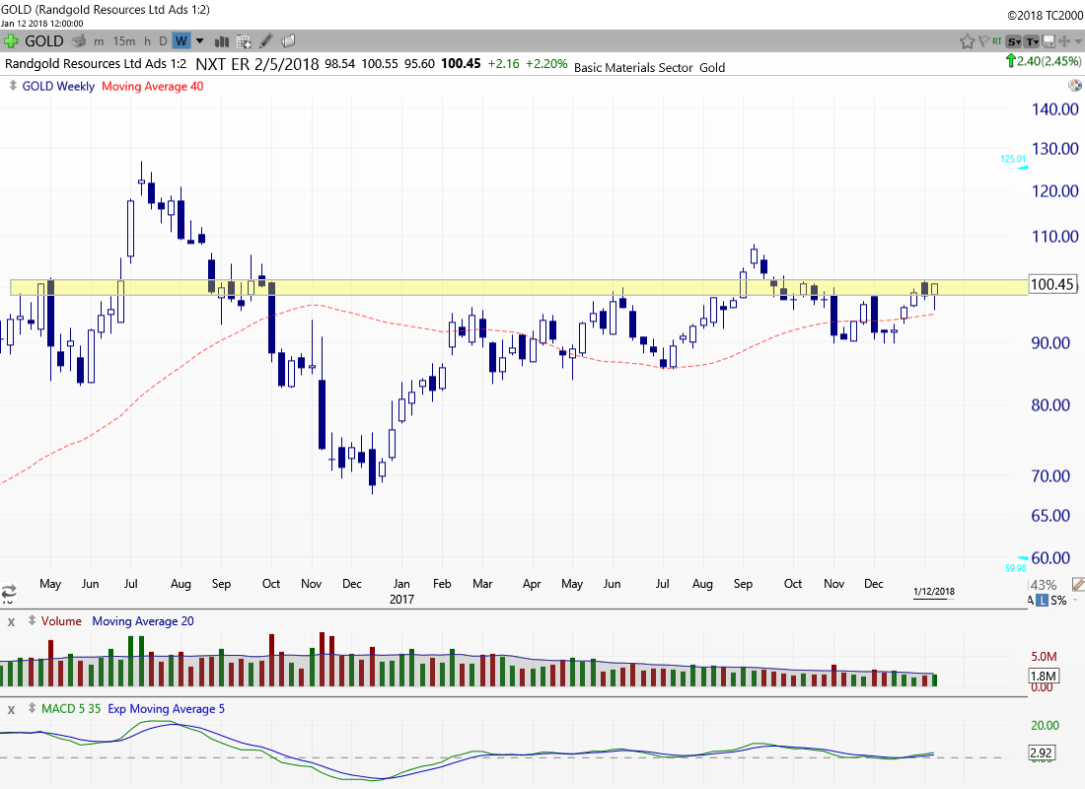
Task: Click the green plus add-symbol icon
Action: click(x=11, y=41)
